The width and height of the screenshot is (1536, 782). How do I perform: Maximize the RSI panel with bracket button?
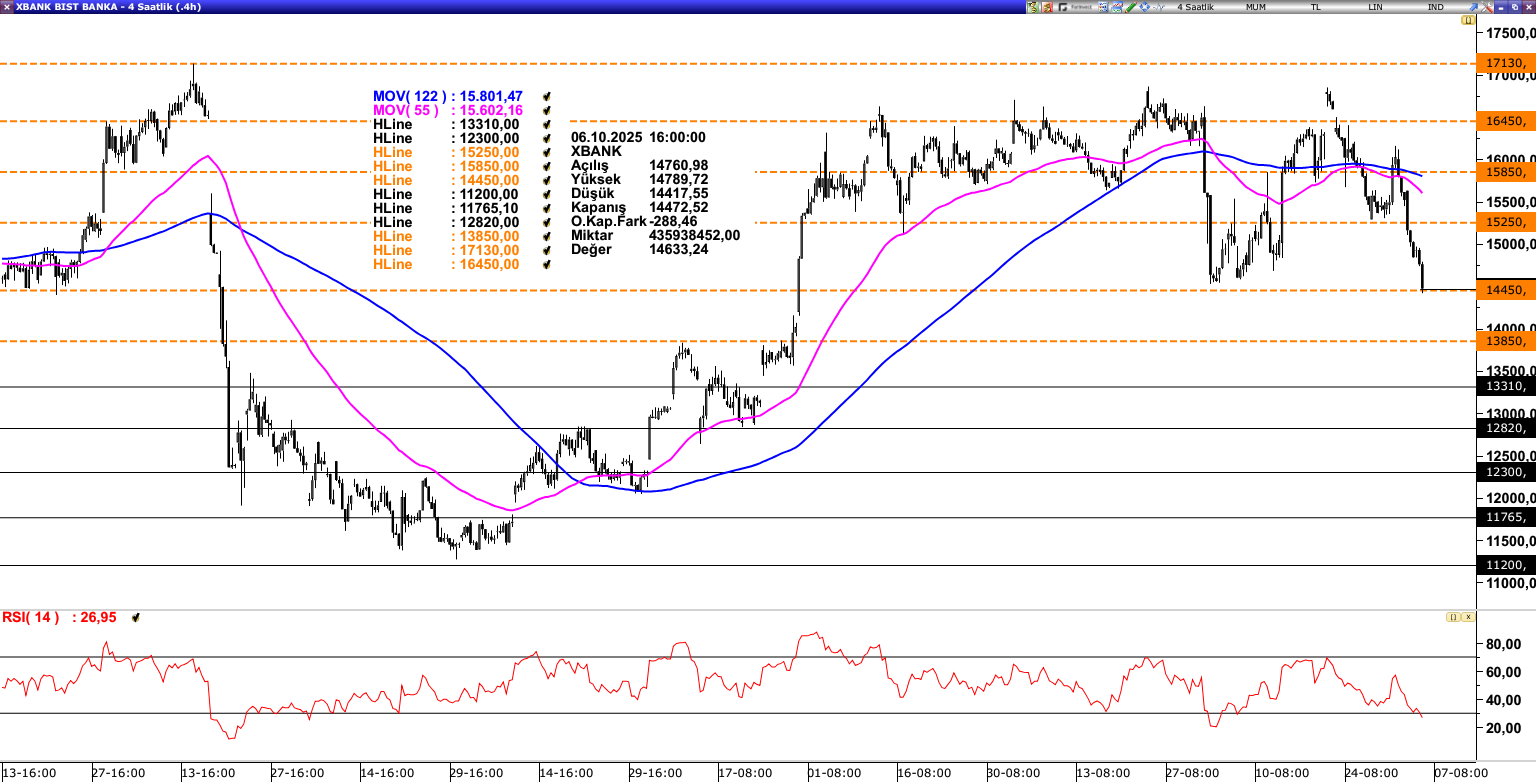coord(1452,617)
